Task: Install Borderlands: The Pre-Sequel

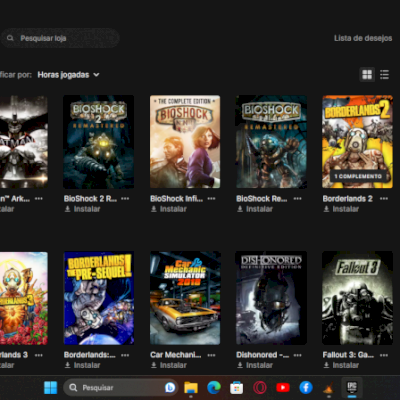Action: click(x=82, y=365)
